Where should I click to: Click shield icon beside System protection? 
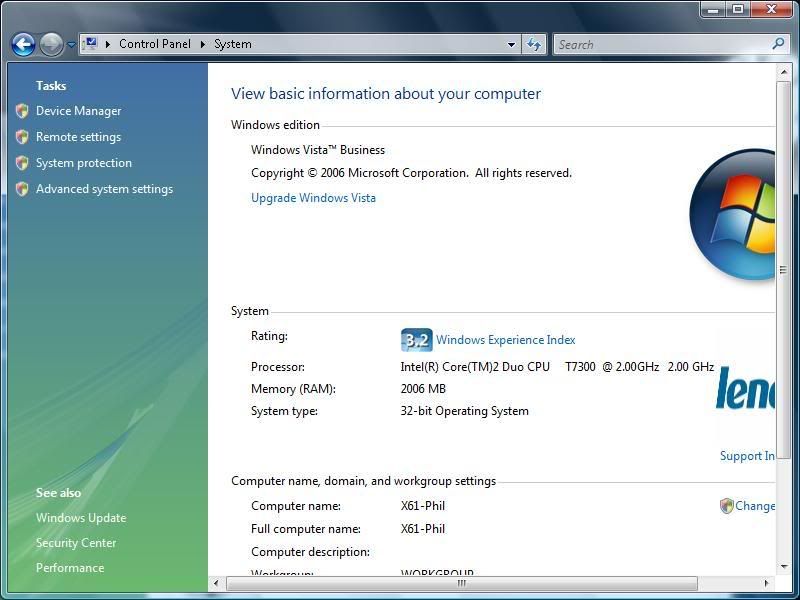point(22,163)
